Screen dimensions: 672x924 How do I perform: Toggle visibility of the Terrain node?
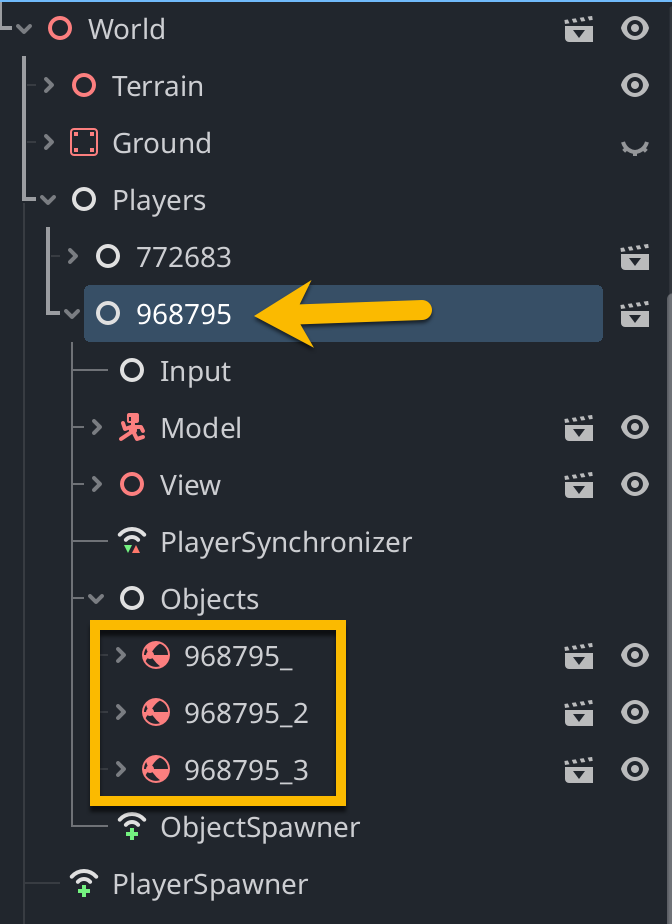tap(635, 85)
